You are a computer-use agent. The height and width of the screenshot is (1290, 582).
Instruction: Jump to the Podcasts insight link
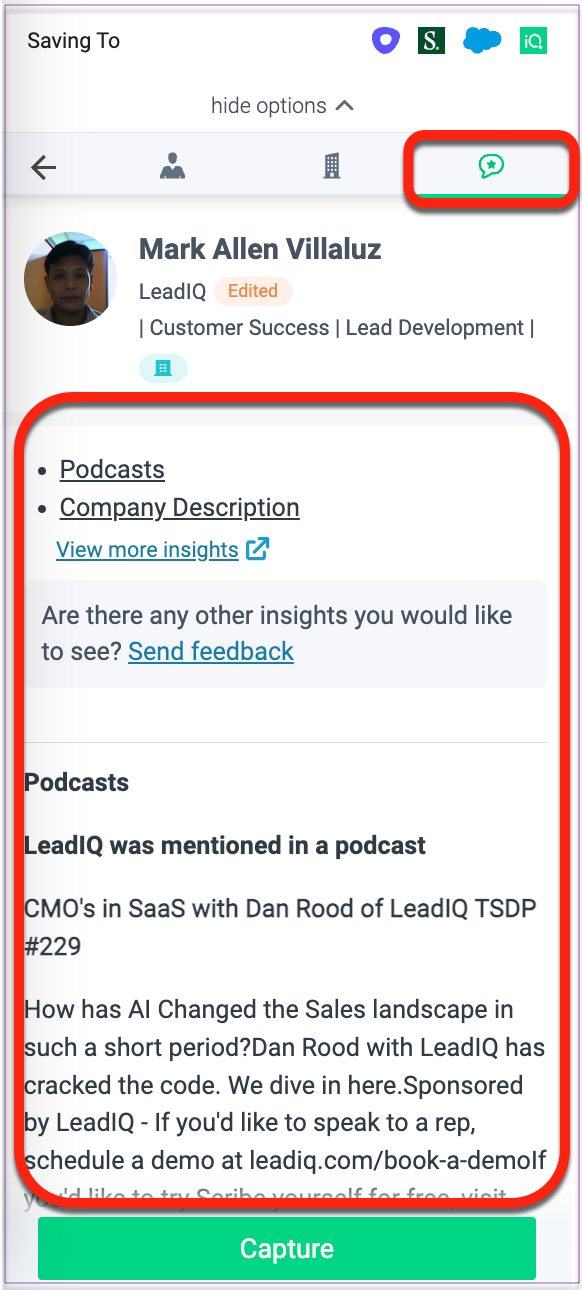tap(112, 469)
